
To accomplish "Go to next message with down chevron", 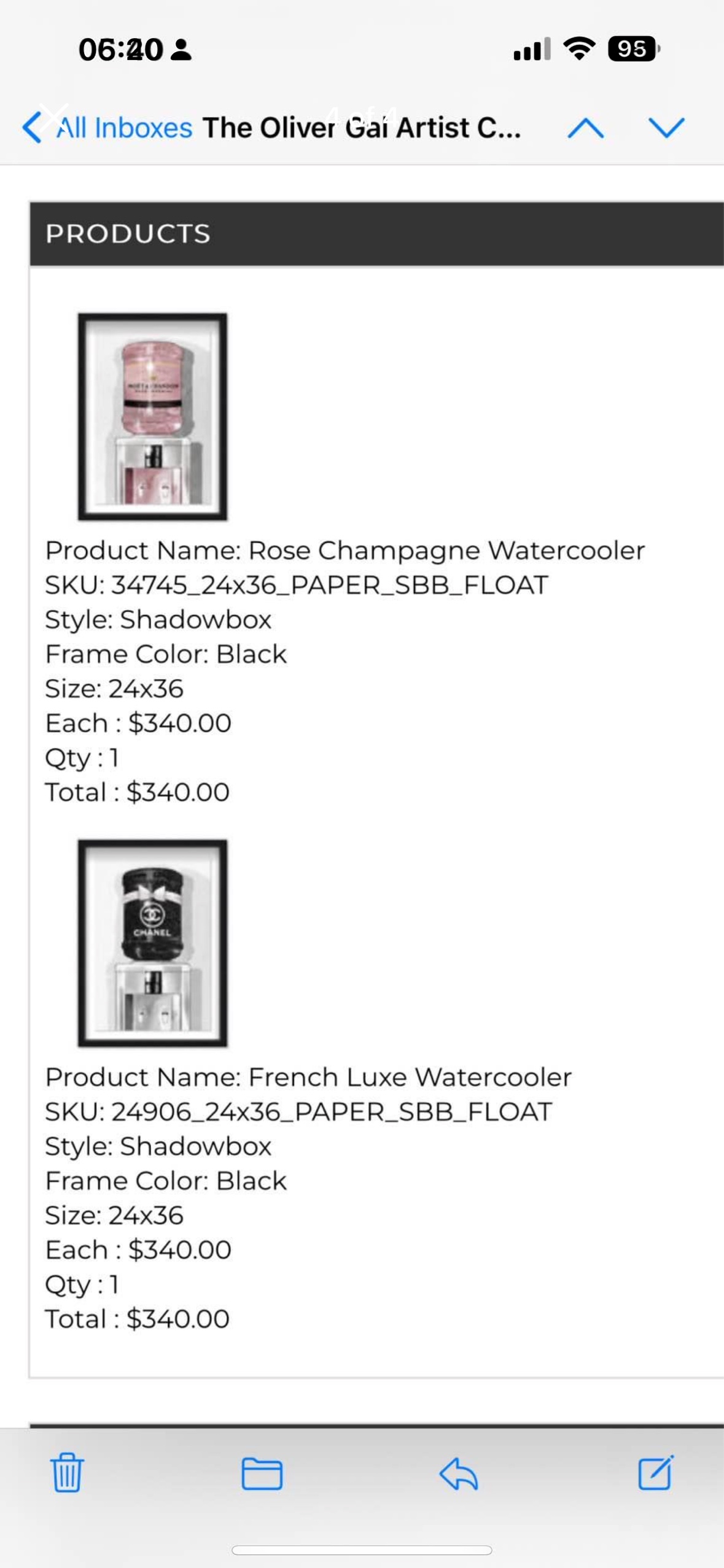I will point(666,128).
